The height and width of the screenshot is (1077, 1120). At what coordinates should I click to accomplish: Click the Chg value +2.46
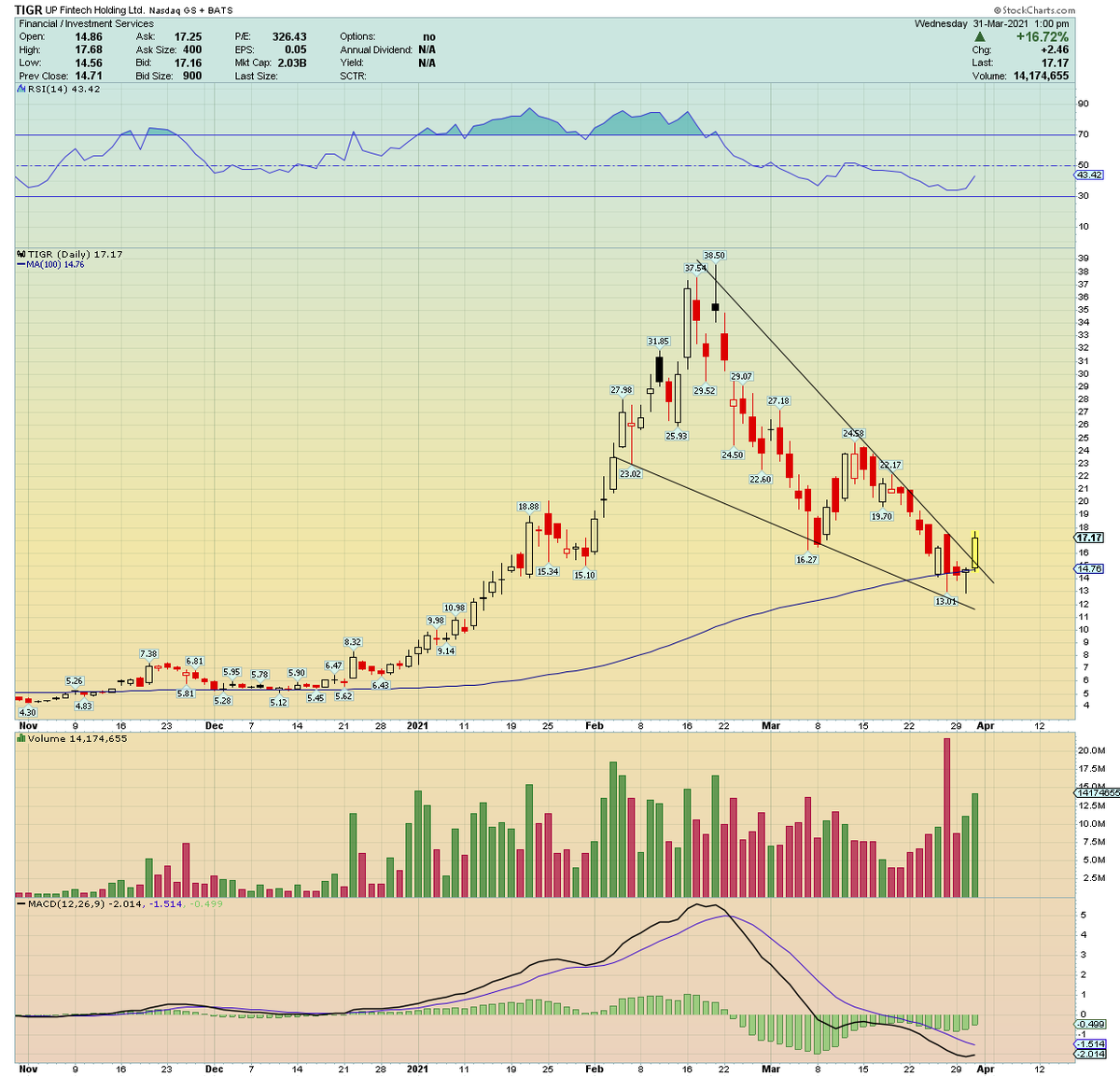1054,50
